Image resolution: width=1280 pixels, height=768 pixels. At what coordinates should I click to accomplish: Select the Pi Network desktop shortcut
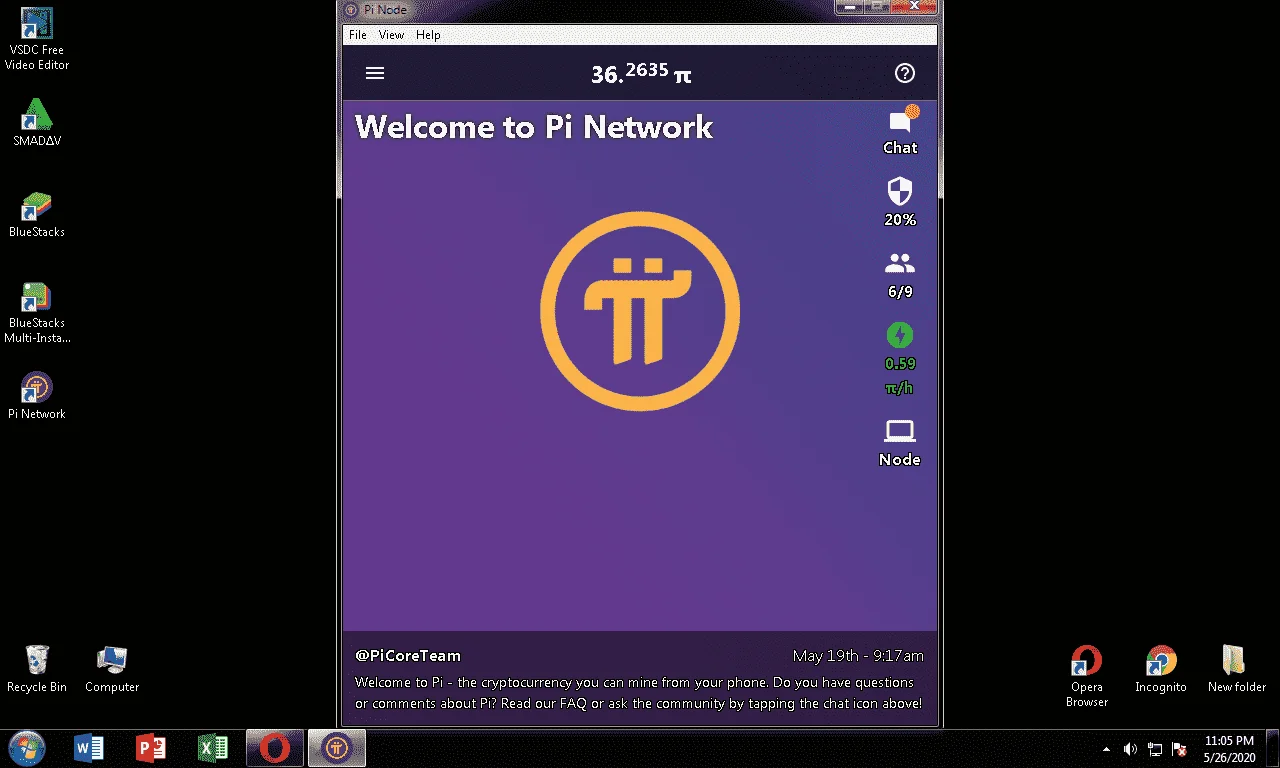(x=37, y=396)
